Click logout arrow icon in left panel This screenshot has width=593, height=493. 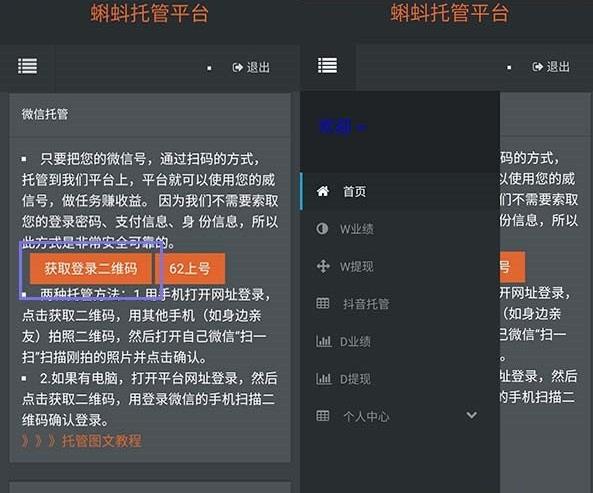click(x=238, y=68)
